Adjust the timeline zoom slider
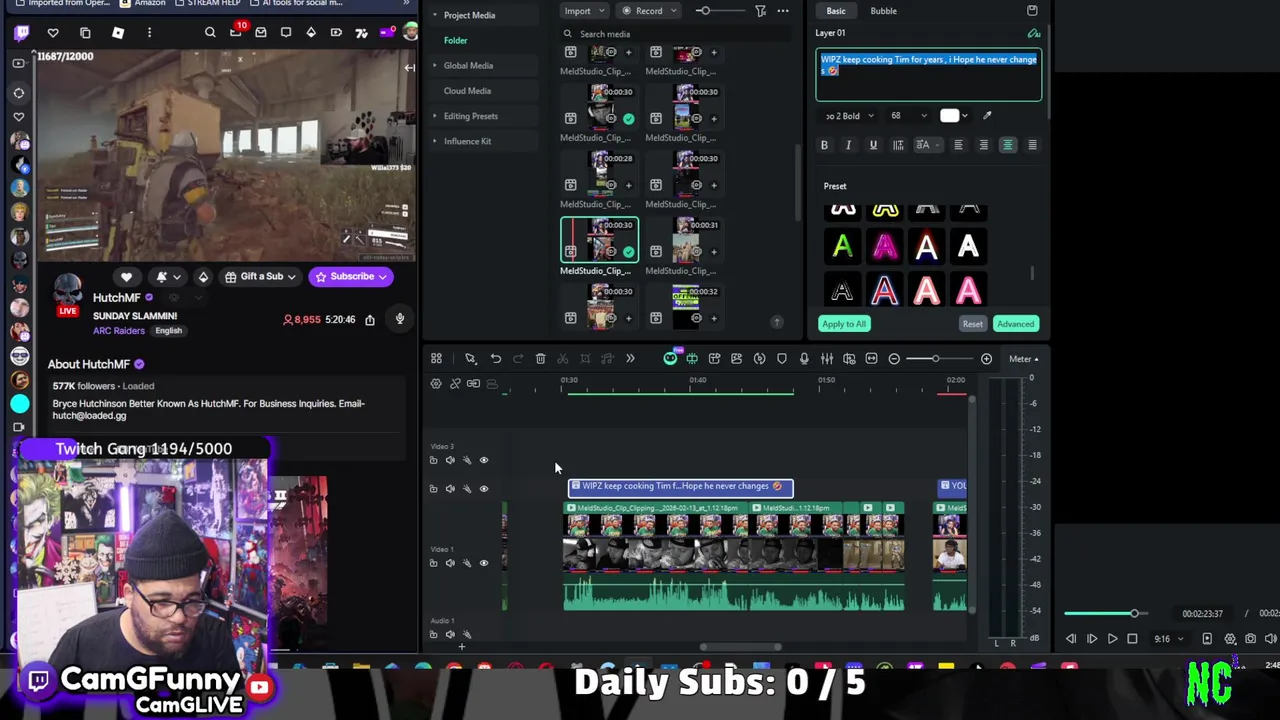This screenshot has width=1280, height=720. click(x=935, y=359)
